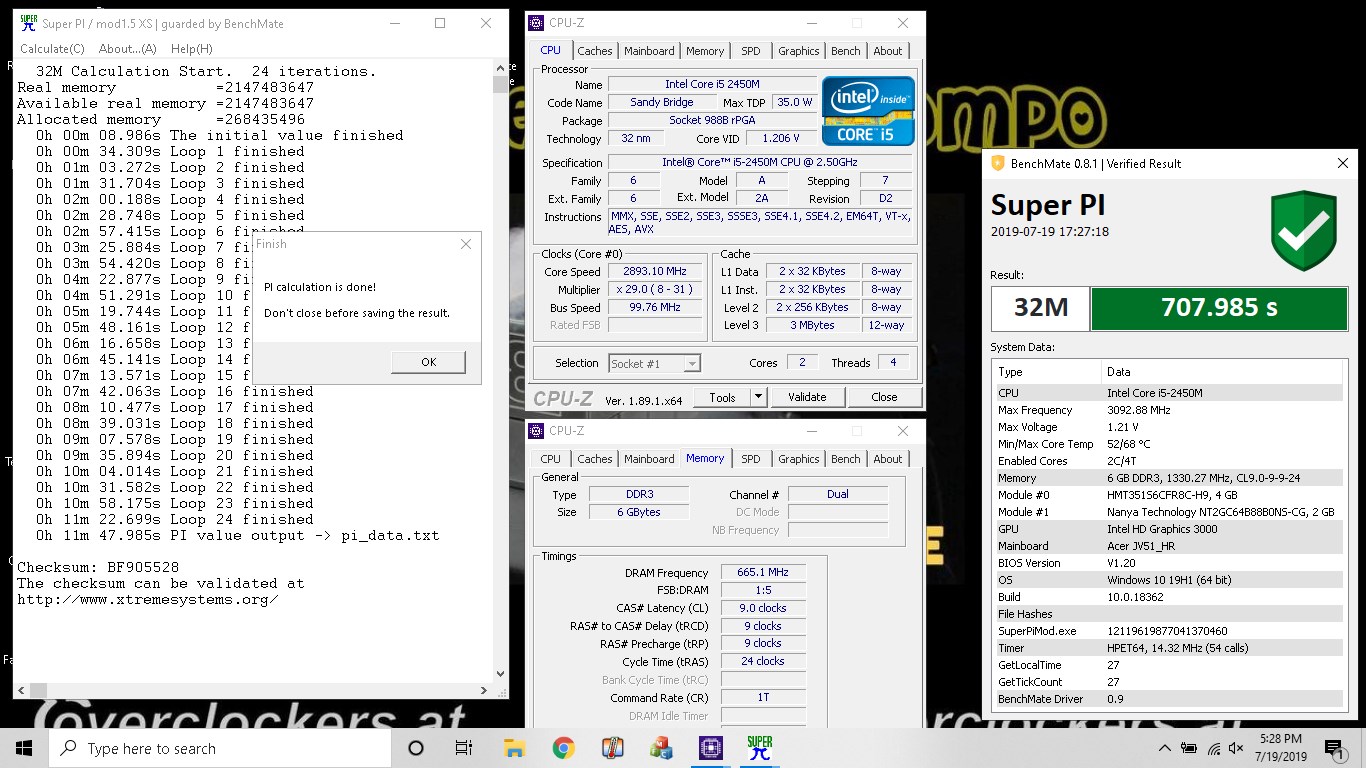Click the top CPU-Z window's title bar icon
Image resolution: width=1366 pixels, height=768 pixels.
[x=537, y=23]
